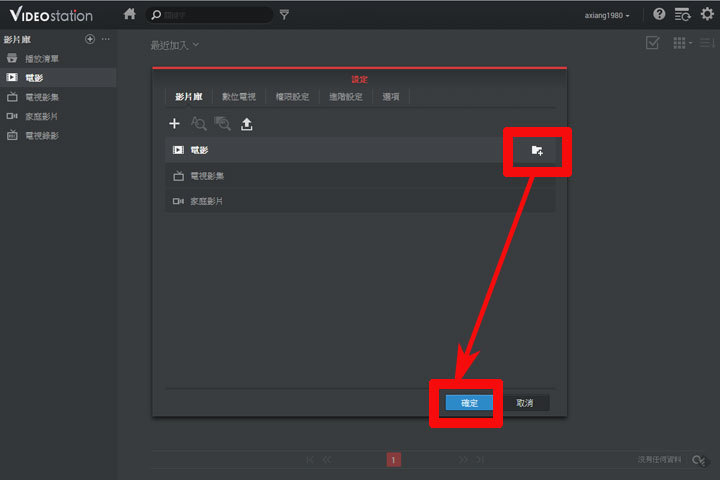Go to first page arrow
The height and width of the screenshot is (480, 720).
pos(310,459)
